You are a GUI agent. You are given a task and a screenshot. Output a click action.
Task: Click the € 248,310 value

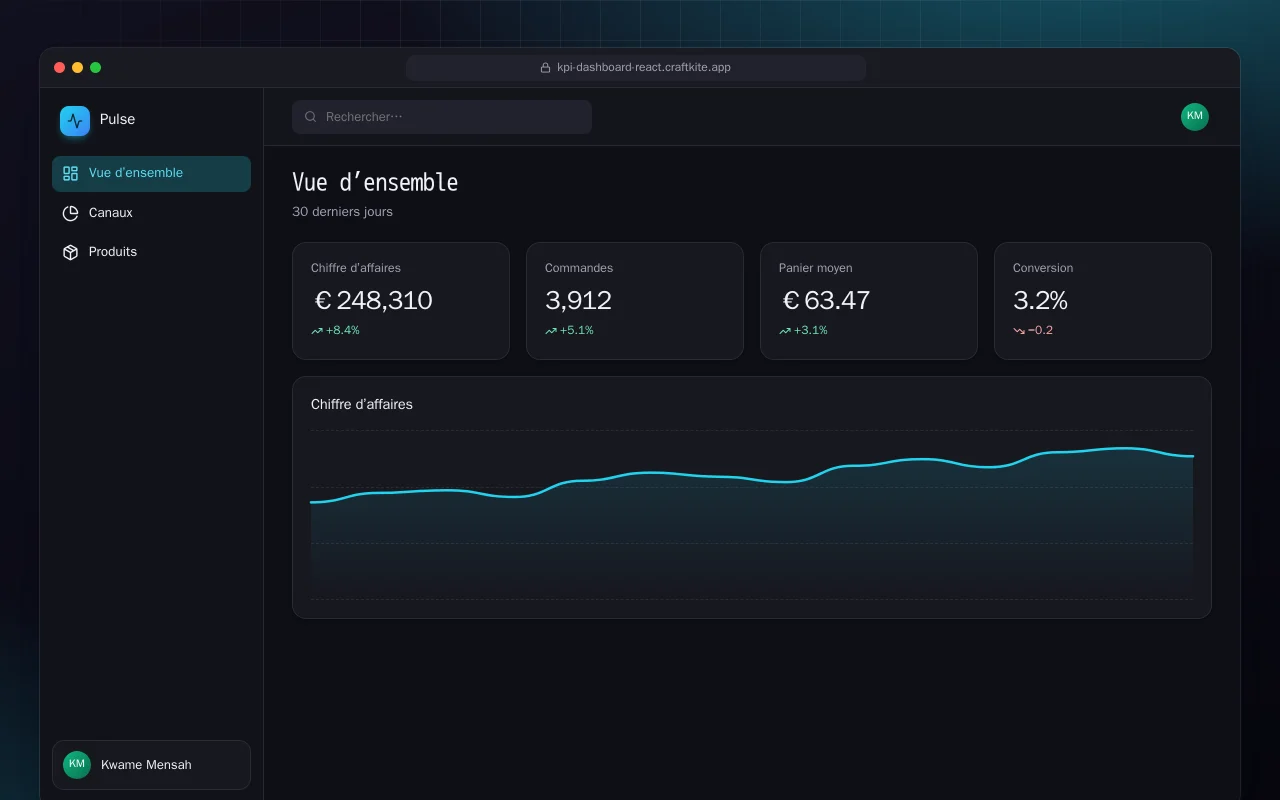point(373,300)
